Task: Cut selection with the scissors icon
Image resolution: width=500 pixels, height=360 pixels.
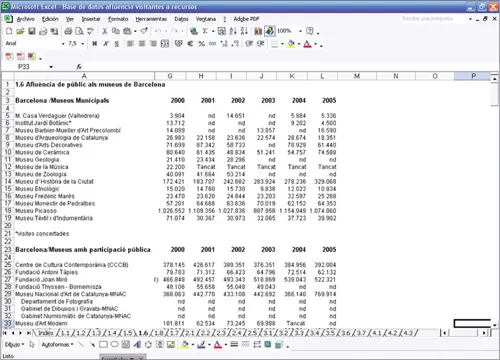Action: coord(105,31)
